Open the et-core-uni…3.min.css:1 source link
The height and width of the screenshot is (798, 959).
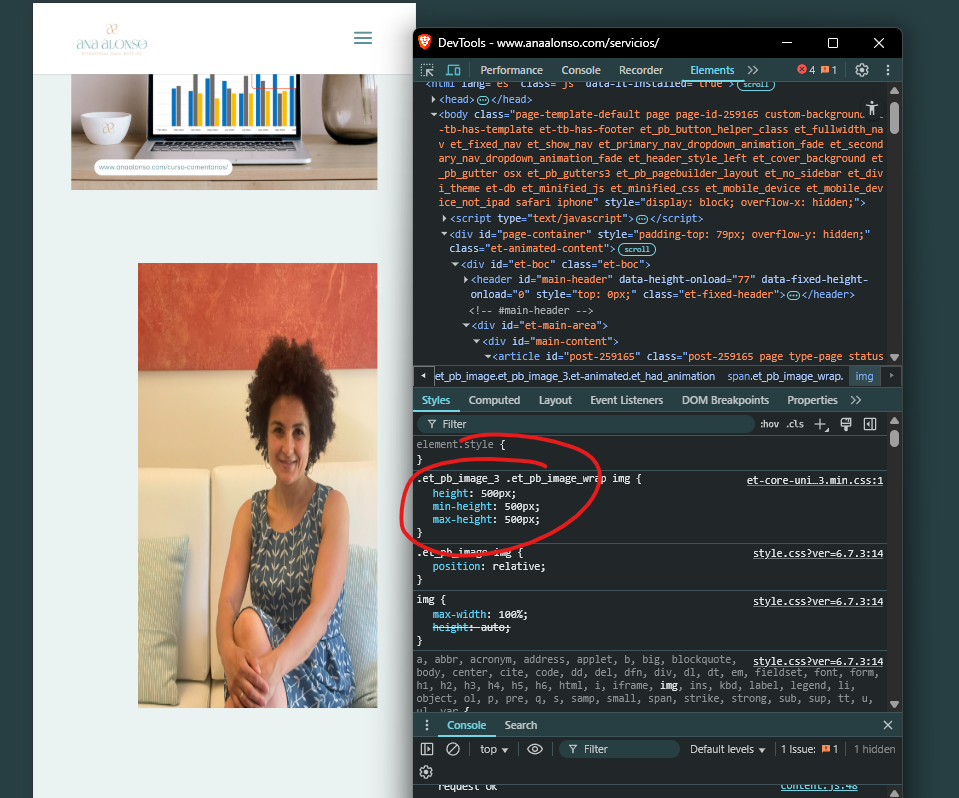[814, 480]
